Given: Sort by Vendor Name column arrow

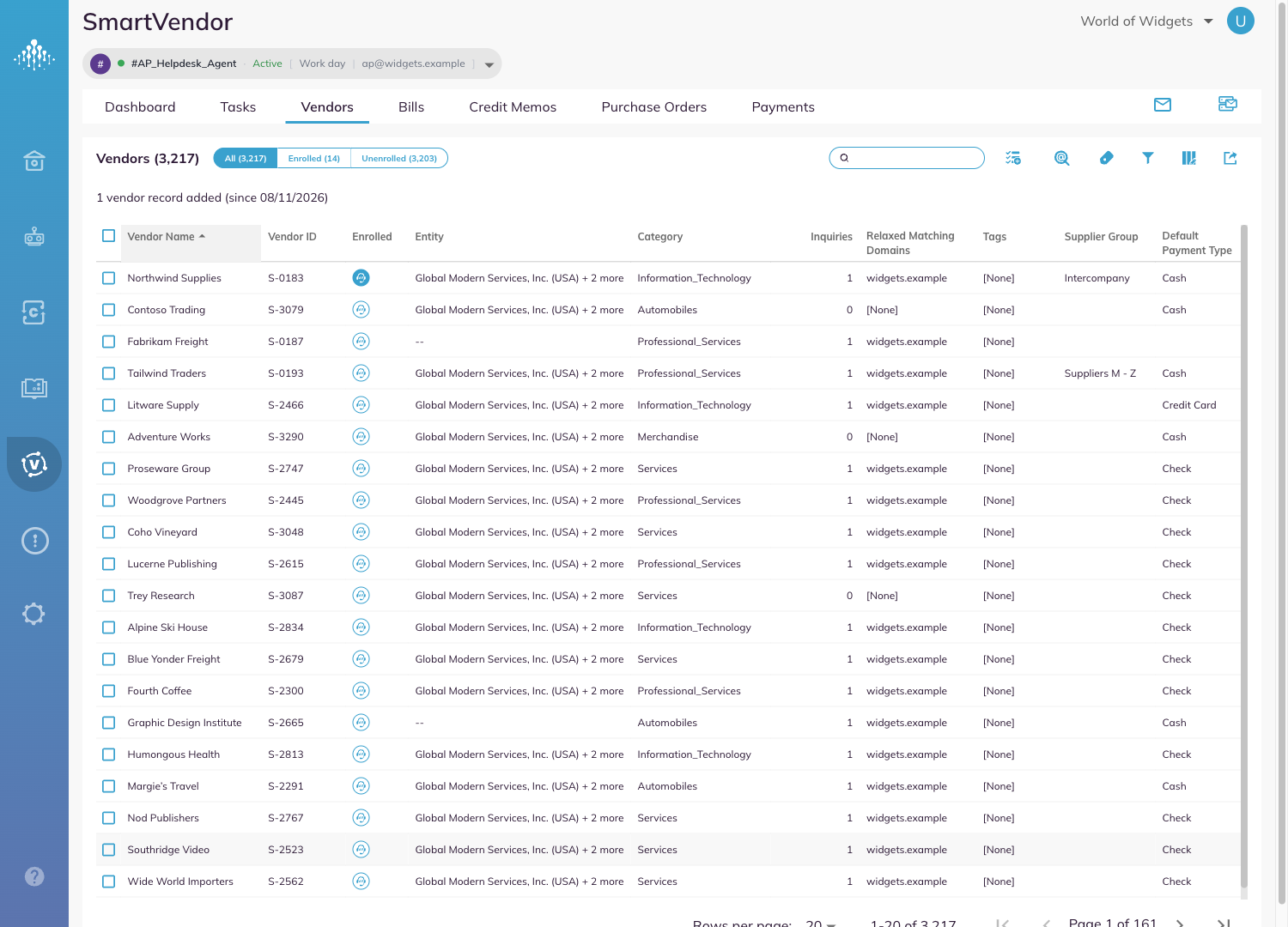Looking at the screenshot, I should point(203,236).
